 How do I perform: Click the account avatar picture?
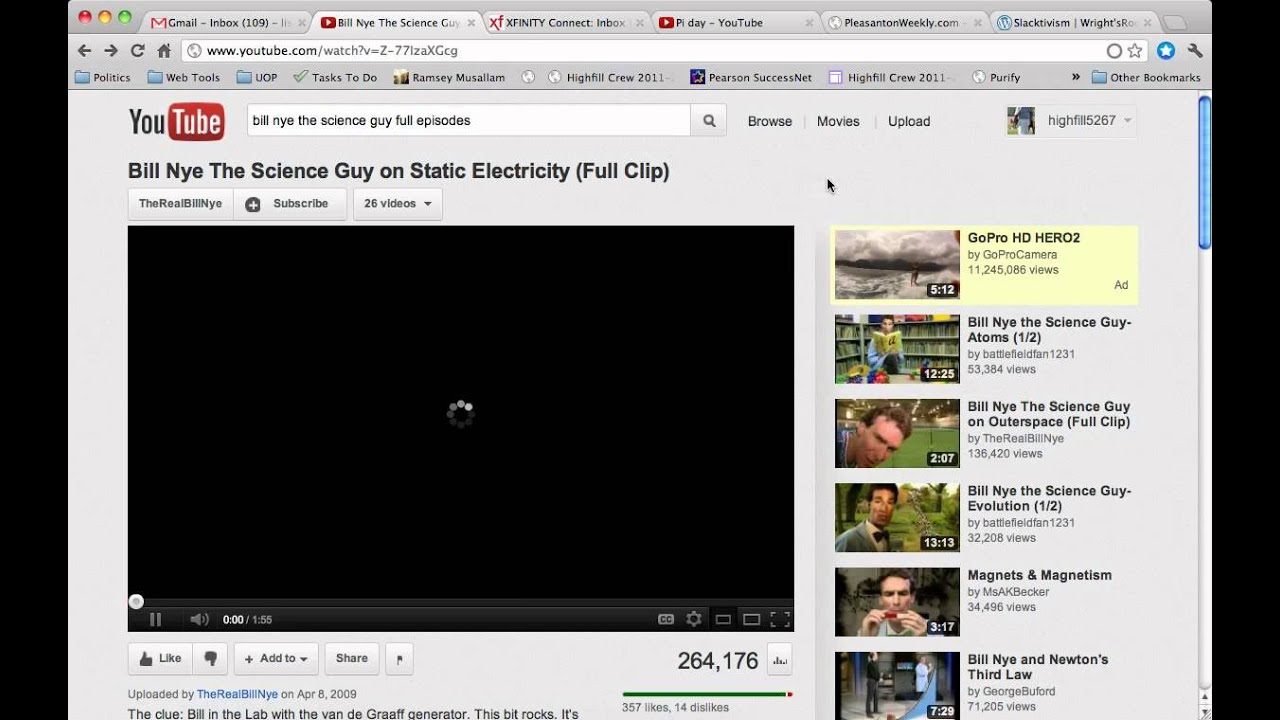click(x=1021, y=121)
